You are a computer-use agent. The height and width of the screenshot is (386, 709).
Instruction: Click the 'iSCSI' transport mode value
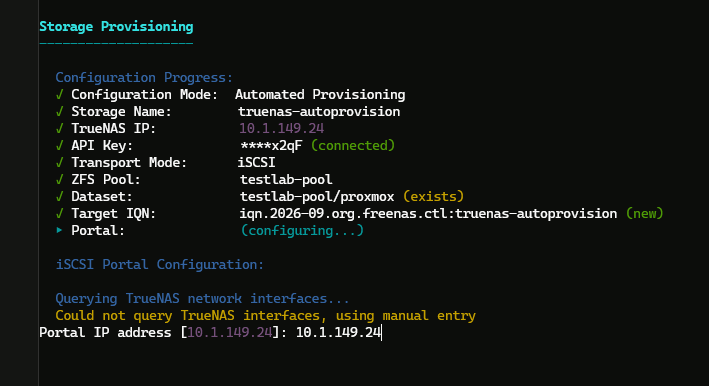(256, 163)
